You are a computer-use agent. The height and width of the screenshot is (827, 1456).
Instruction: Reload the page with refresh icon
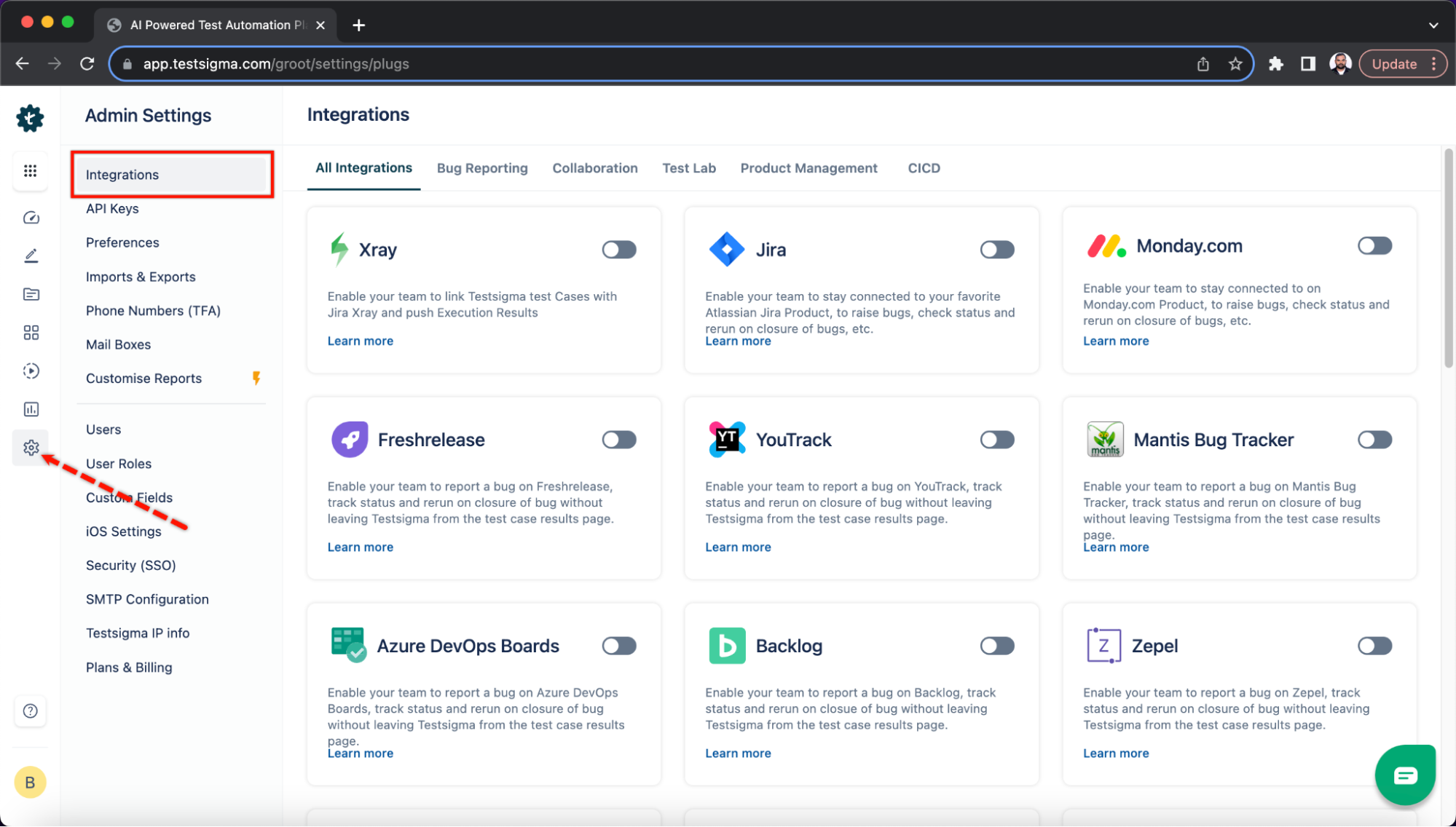pos(87,64)
